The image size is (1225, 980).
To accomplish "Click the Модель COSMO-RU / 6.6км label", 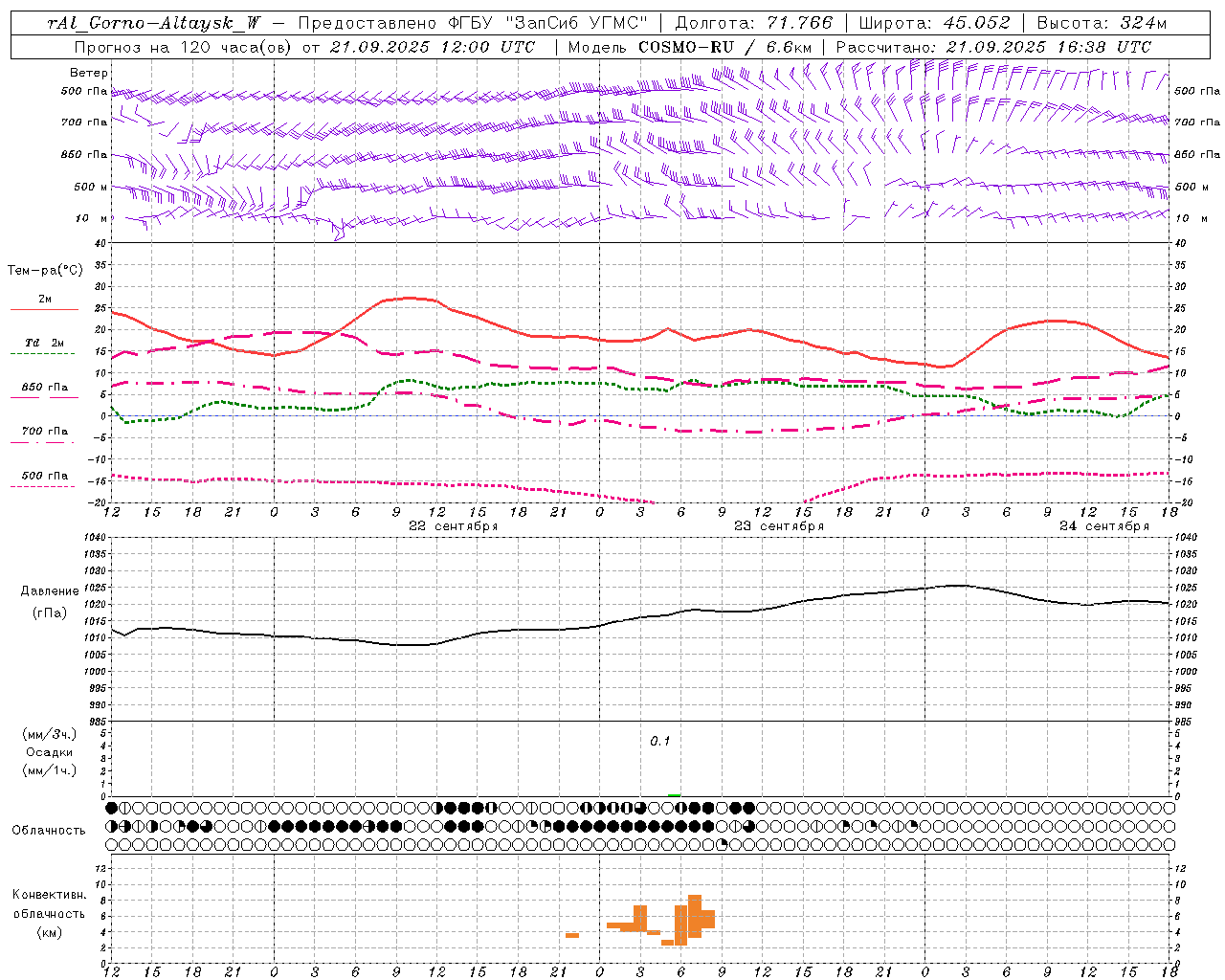I will click(690, 47).
